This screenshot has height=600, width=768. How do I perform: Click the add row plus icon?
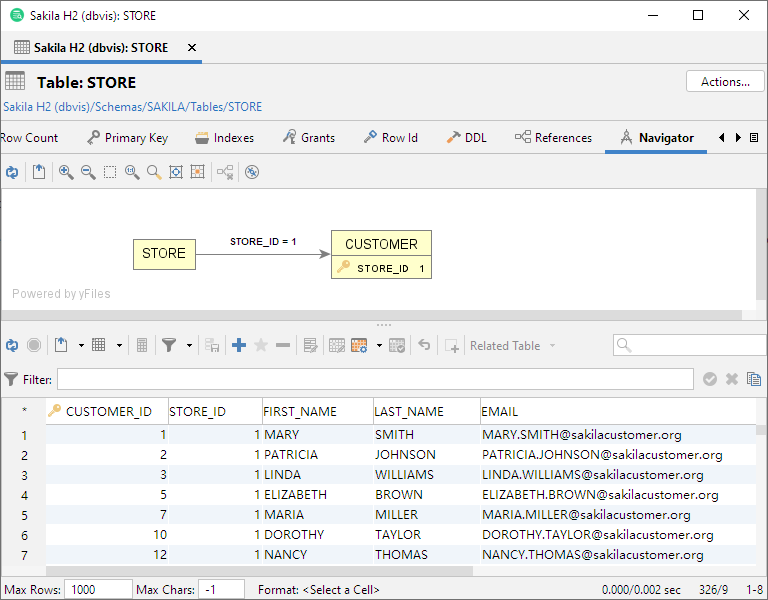click(239, 345)
